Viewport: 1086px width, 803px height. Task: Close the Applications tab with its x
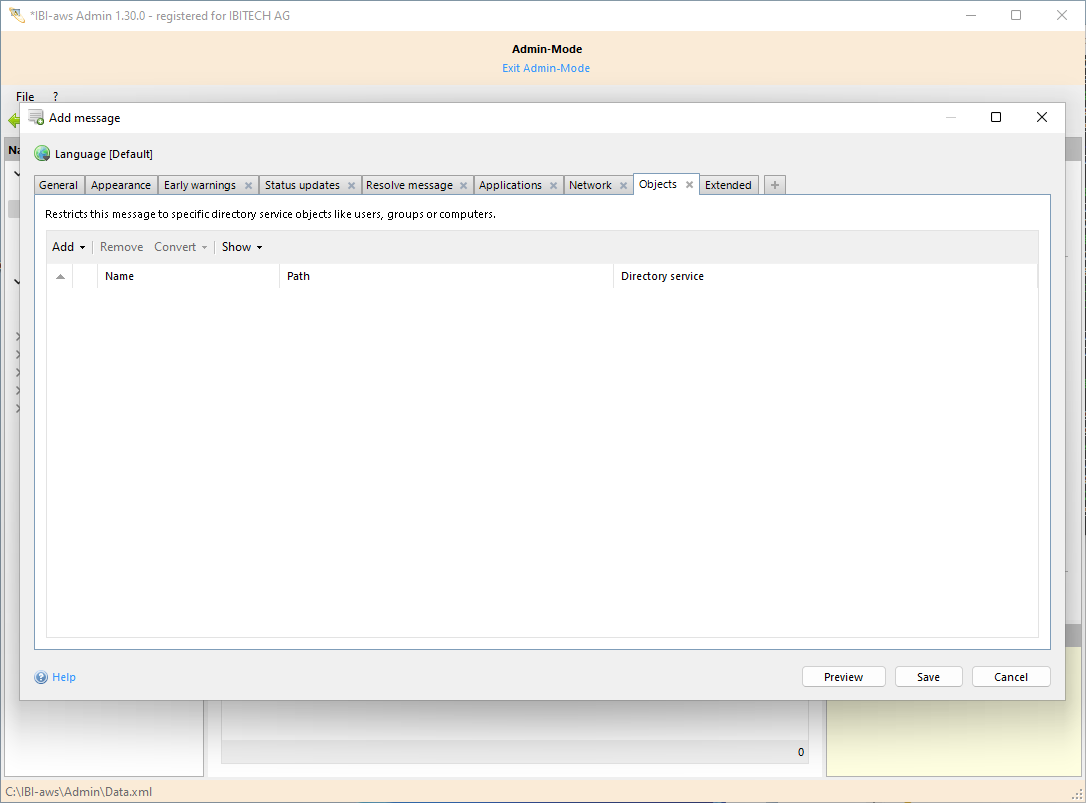[x=553, y=186]
